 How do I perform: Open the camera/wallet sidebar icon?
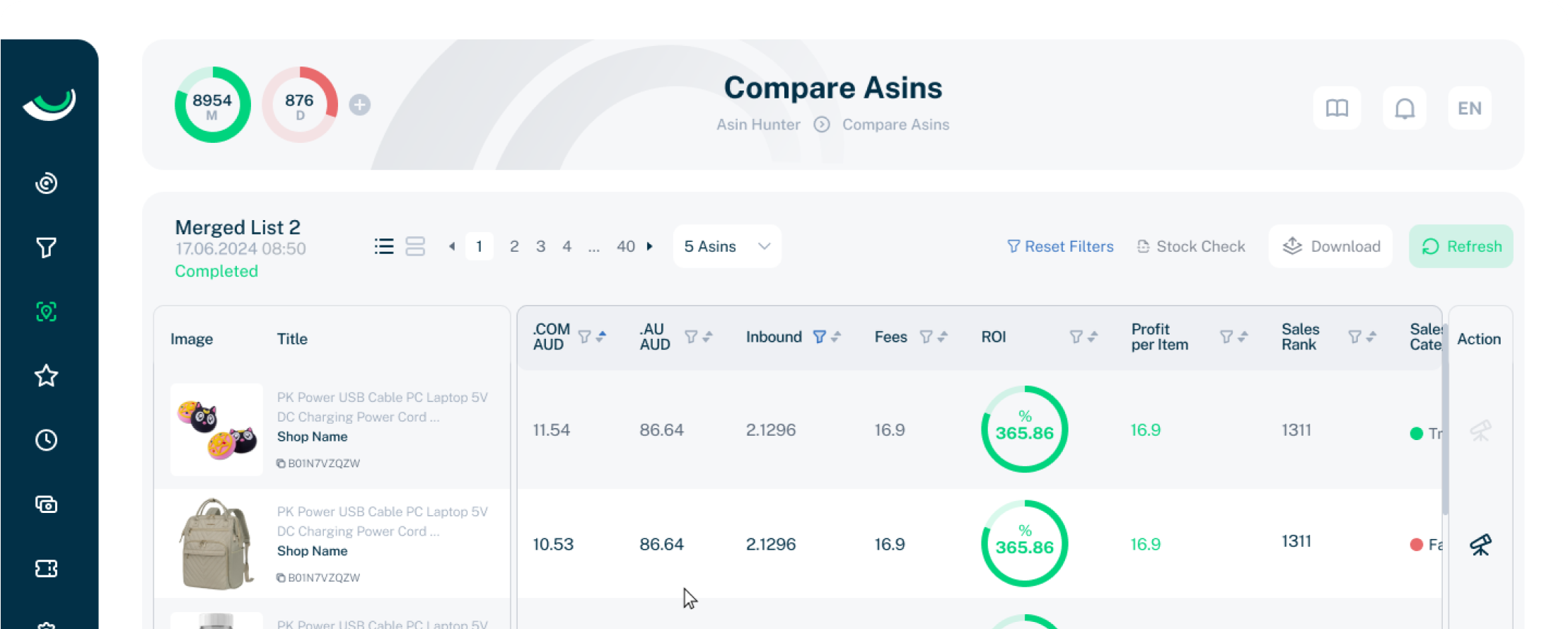(47, 504)
